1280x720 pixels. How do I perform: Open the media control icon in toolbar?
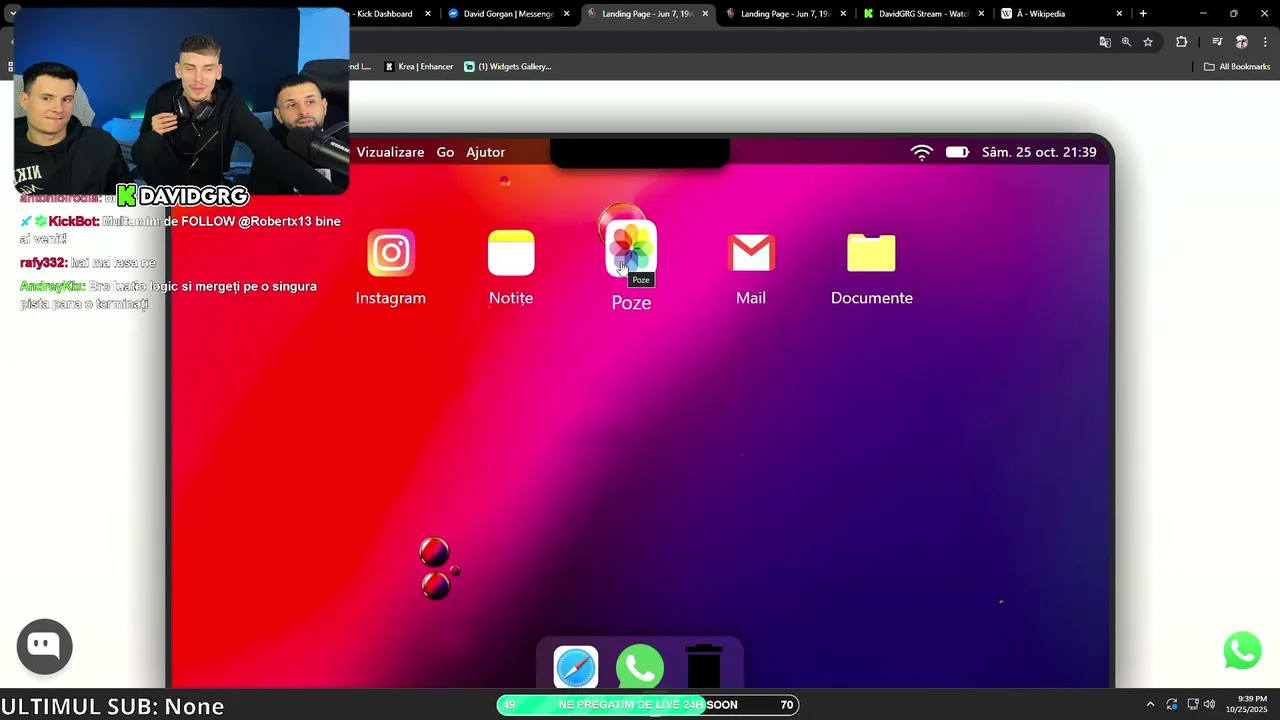(1217, 42)
